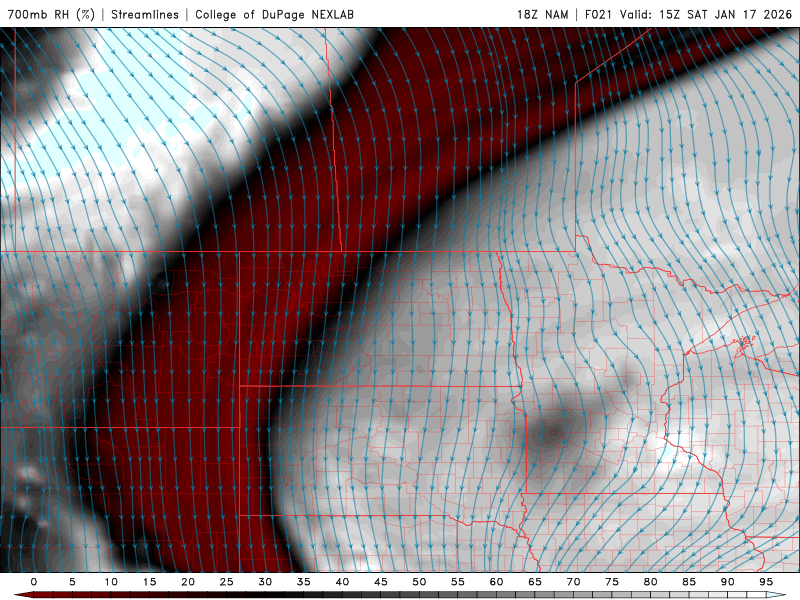The image size is (800, 600).
Task: Click the "80" colorbar scale label
Action: coord(650,582)
